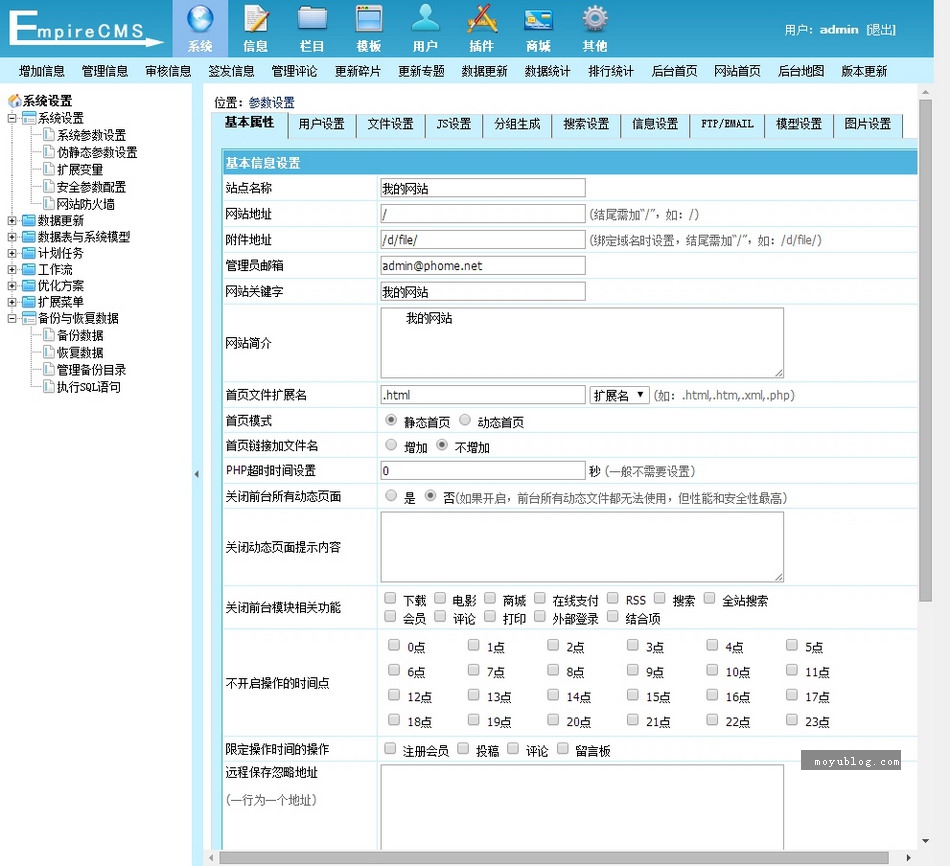Image resolution: width=950 pixels, height=866 pixels.
Task: Select 是 for 关闭前台所有动态页面
Action: coord(391,496)
